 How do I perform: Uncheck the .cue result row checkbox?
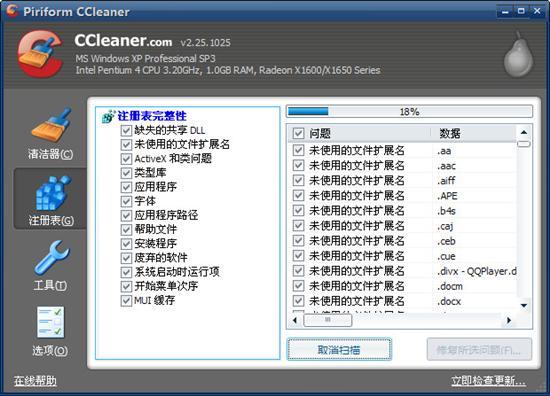click(x=298, y=256)
